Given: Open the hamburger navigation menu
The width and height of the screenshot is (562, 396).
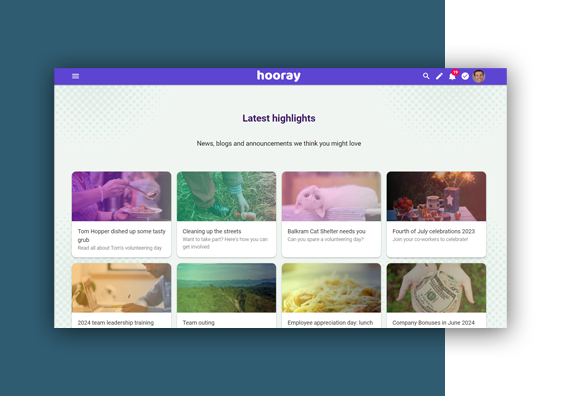Looking at the screenshot, I should tap(75, 76).
